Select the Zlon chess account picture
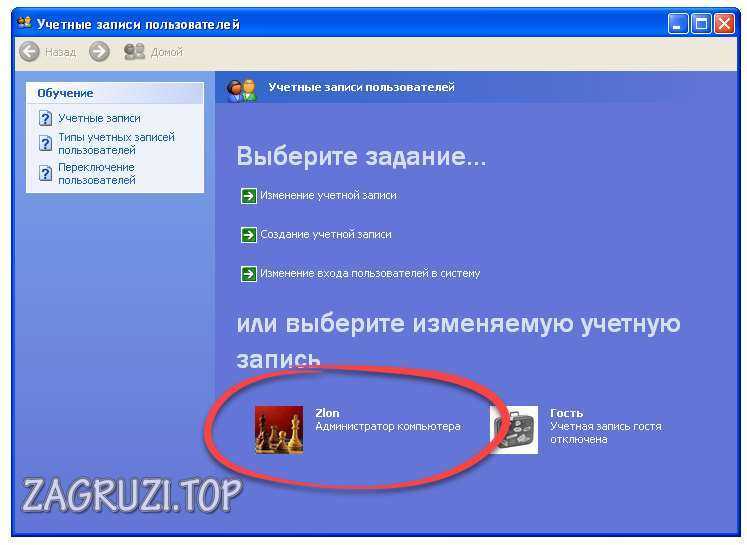 (279, 430)
